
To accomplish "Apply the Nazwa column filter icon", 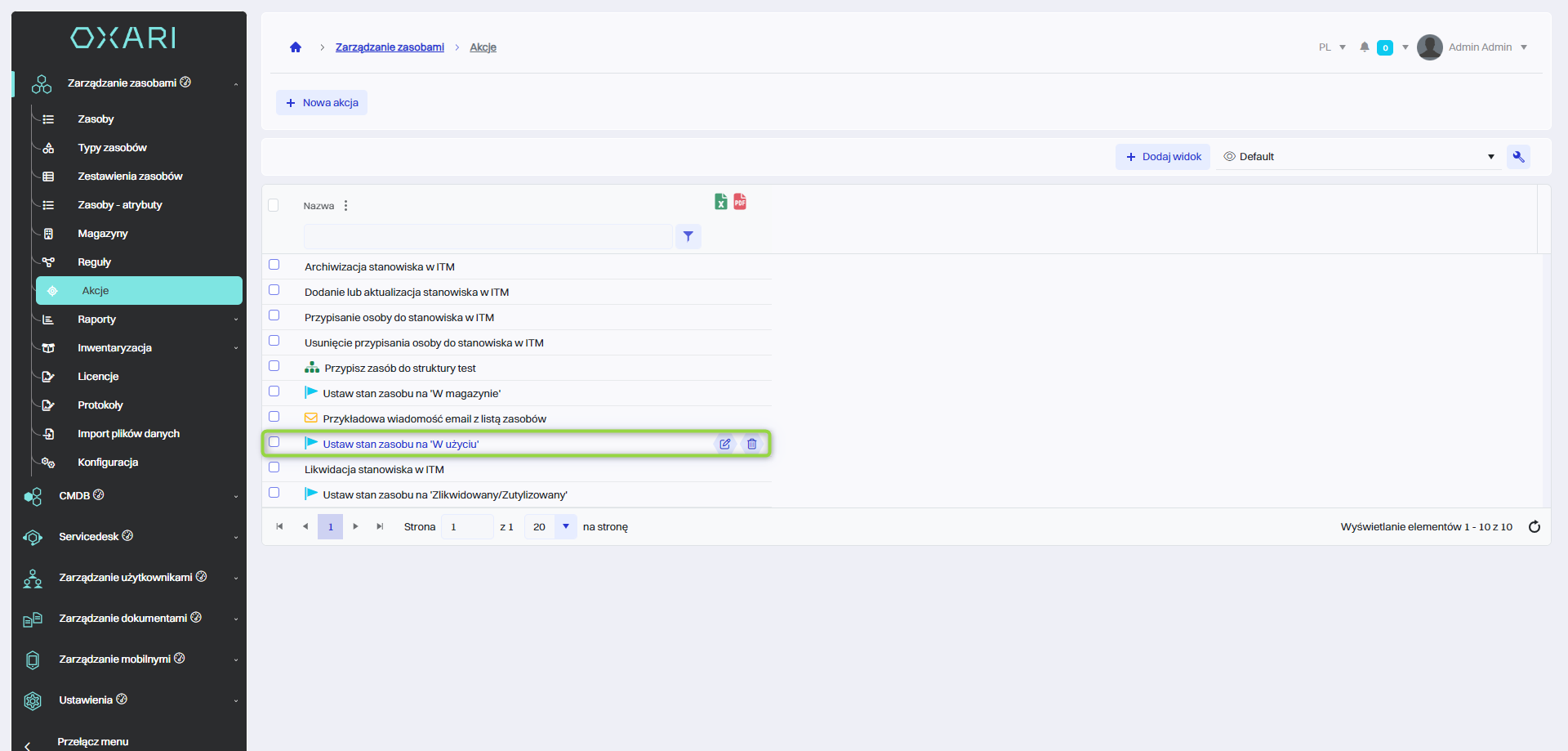I will [688, 236].
